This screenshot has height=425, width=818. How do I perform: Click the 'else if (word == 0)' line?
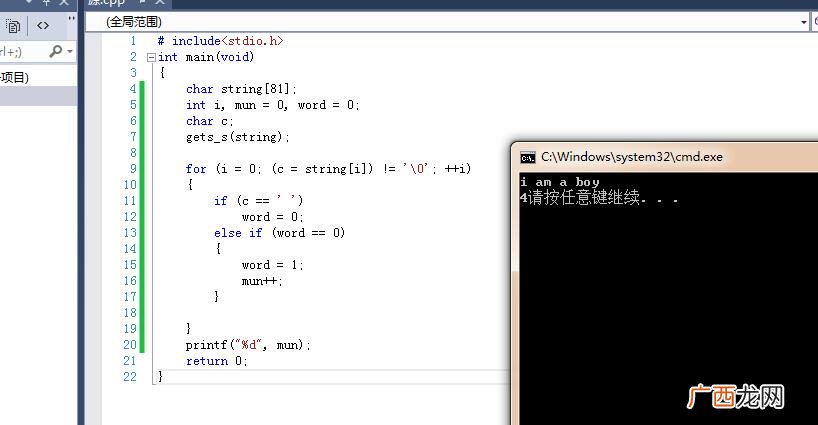click(279, 233)
